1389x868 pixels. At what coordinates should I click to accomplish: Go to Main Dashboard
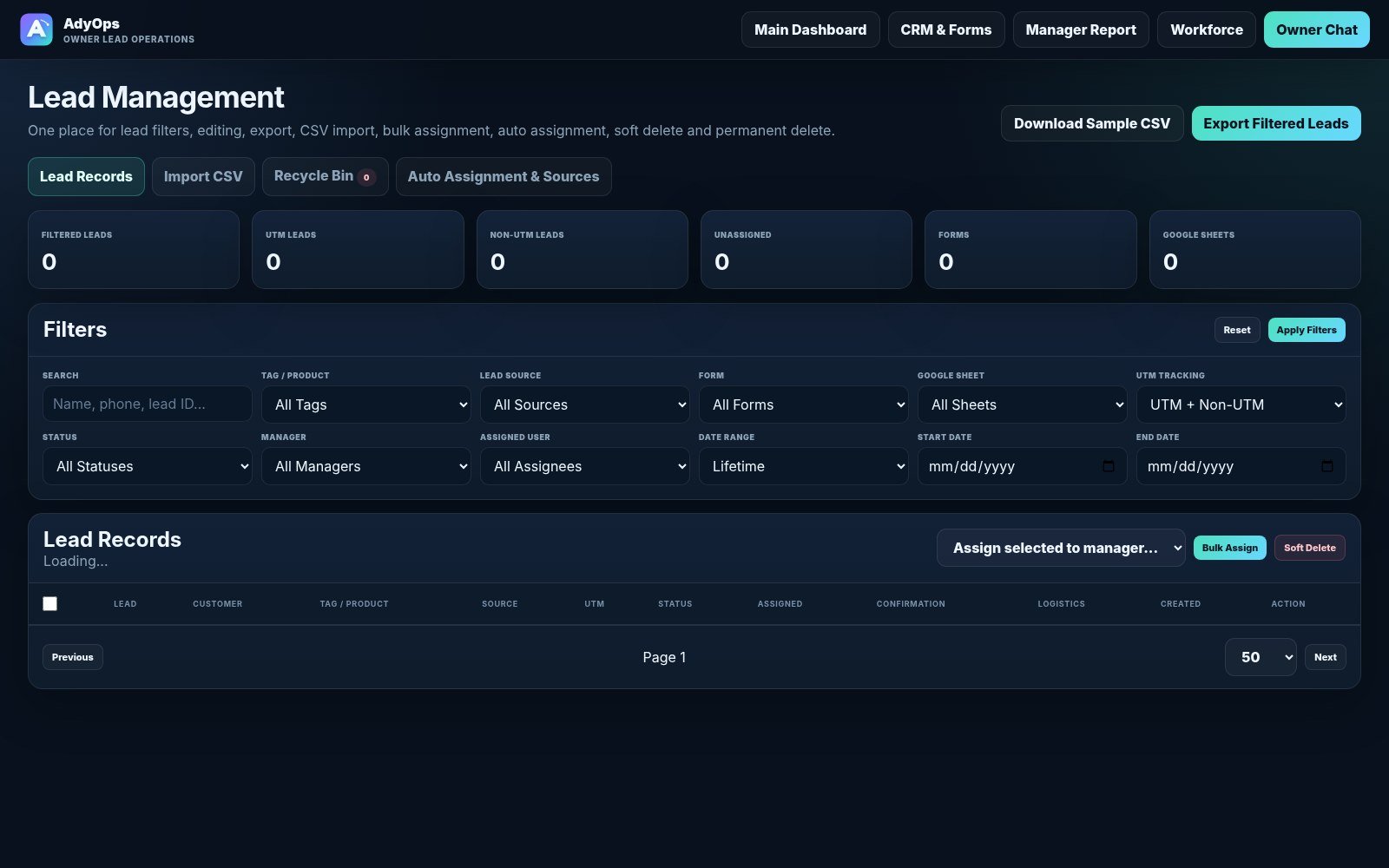pyautogui.click(x=811, y=30)
